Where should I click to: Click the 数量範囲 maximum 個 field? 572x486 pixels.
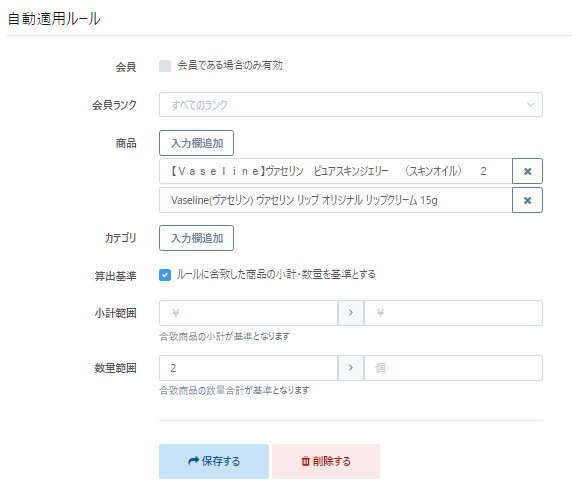453,368
